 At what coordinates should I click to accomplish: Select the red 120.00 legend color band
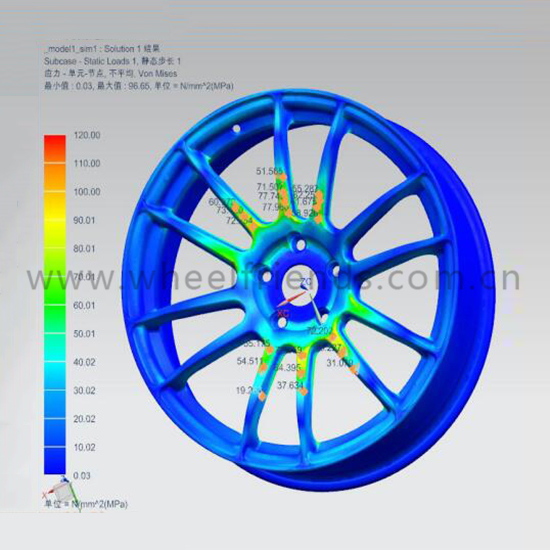click(x=55, y=149)
